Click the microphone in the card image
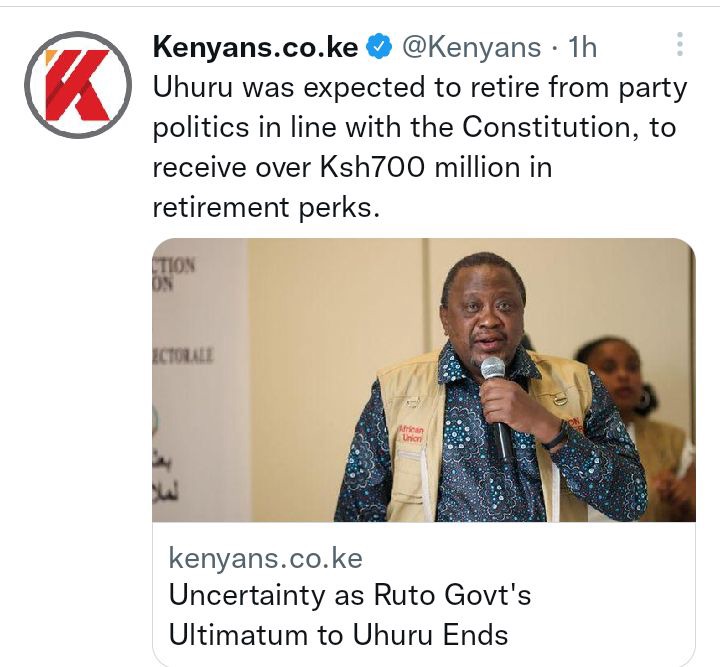720x667 pixels. tap(497, 407)
